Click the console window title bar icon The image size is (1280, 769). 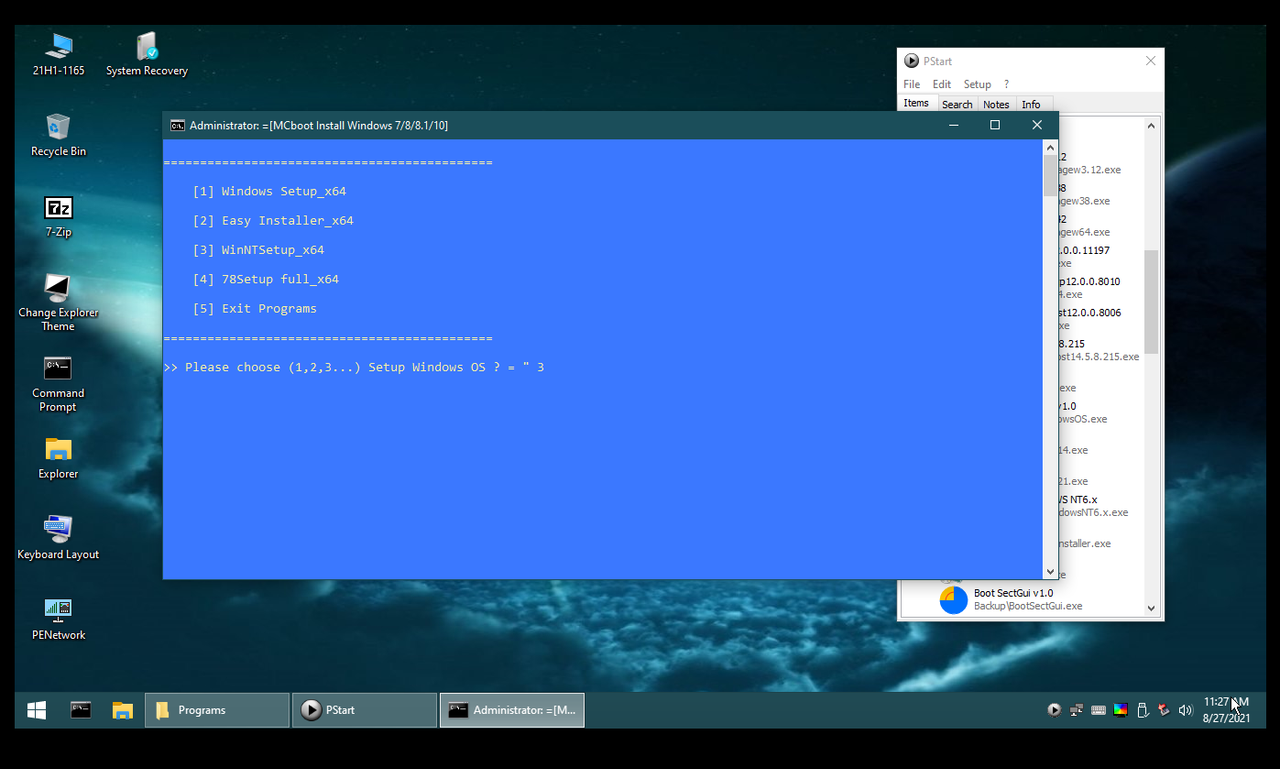click(x=177, y=125)
